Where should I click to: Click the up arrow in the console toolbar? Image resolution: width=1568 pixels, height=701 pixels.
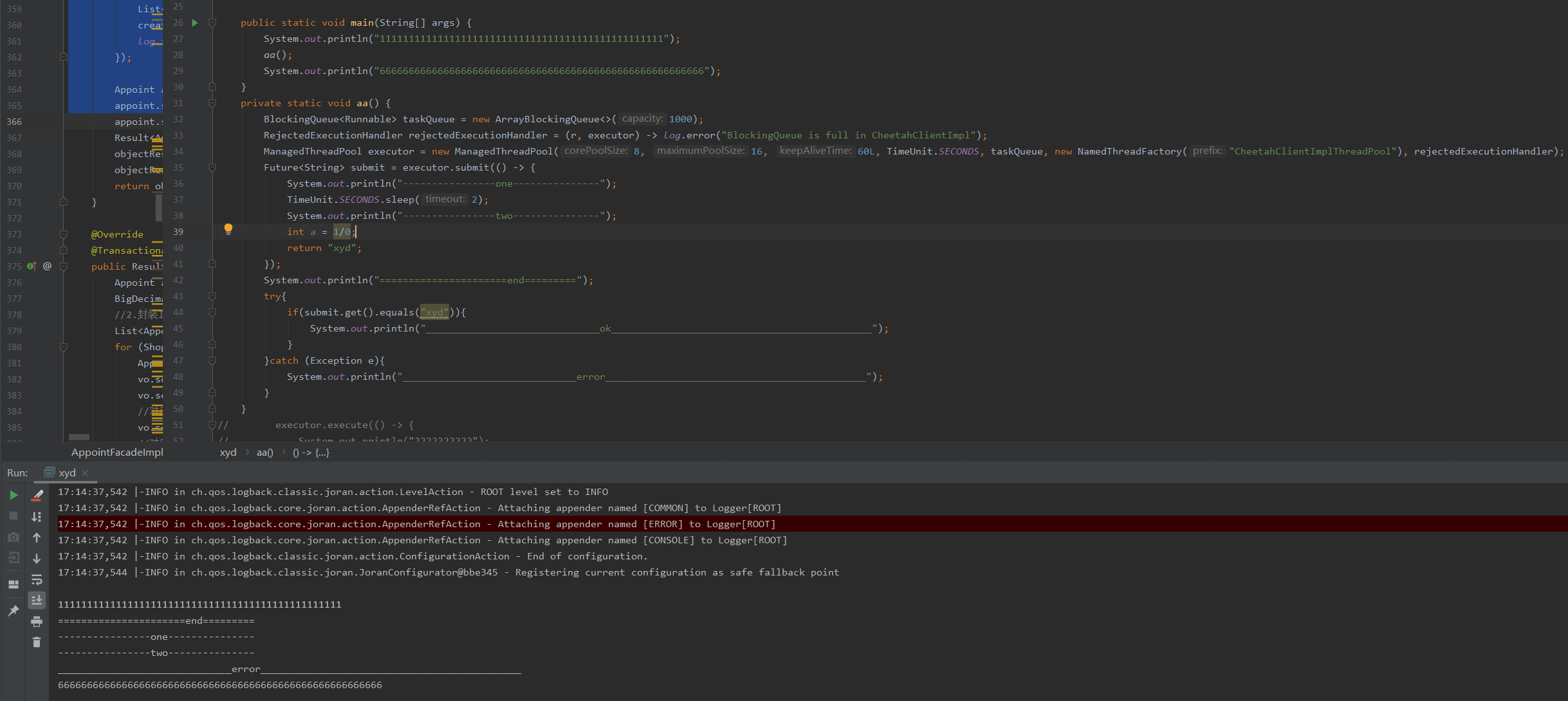click(x=37, y=537)
